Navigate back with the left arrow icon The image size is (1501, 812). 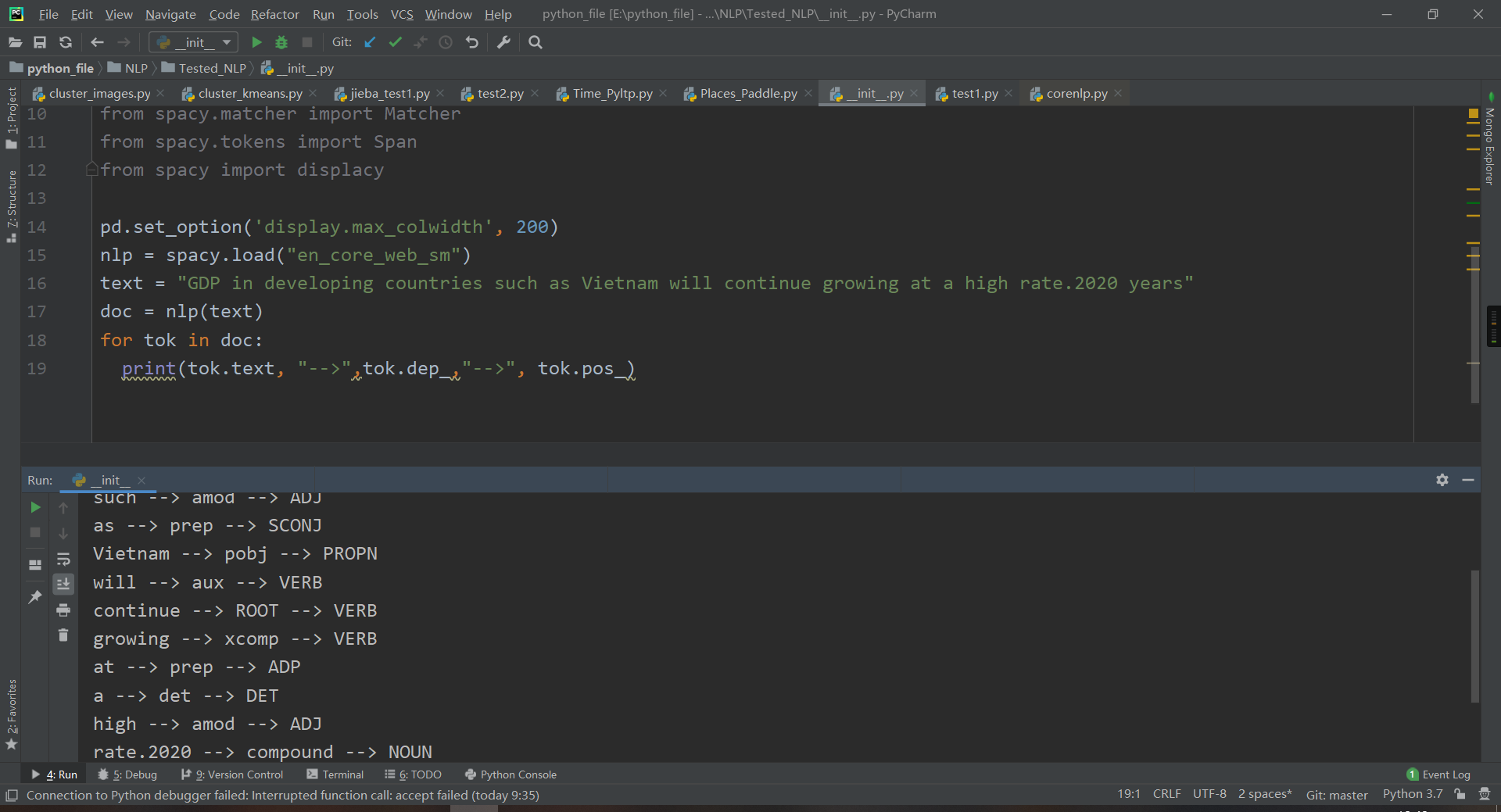pyautogui.click(x=98, y=42)
